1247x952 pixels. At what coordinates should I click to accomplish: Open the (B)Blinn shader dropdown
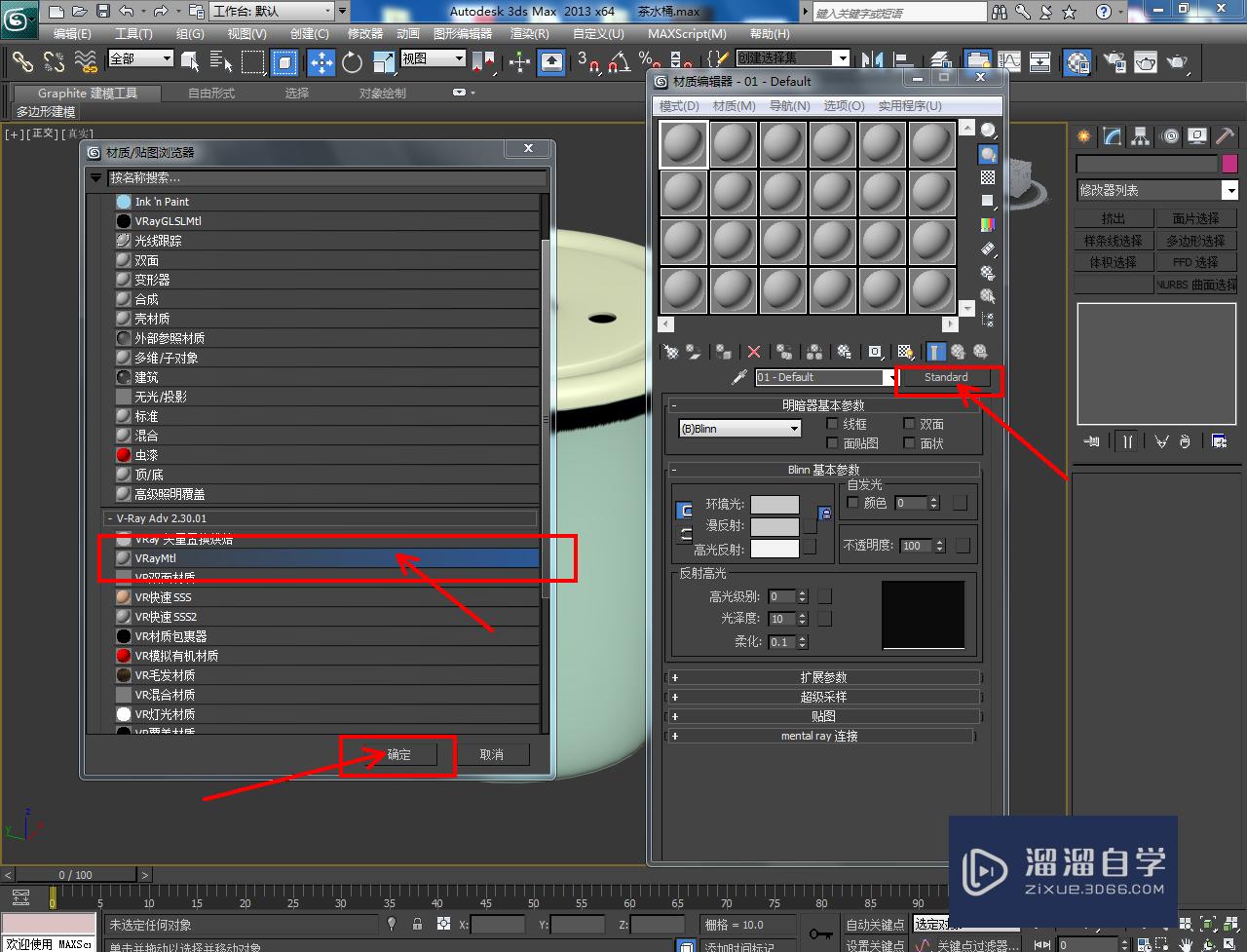739,429
